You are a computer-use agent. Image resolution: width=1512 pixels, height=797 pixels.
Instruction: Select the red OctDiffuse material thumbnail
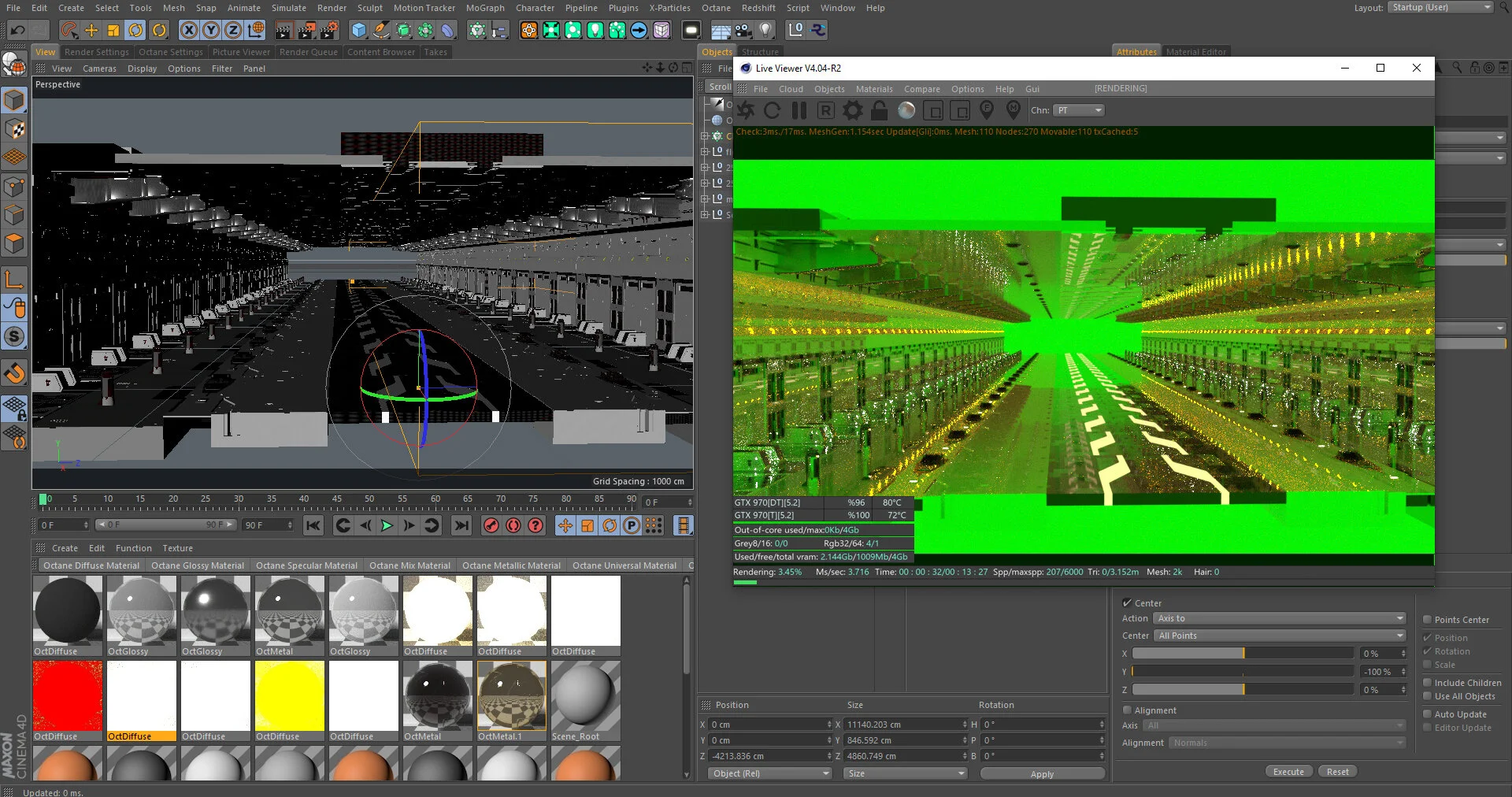[x=68, y=696]
